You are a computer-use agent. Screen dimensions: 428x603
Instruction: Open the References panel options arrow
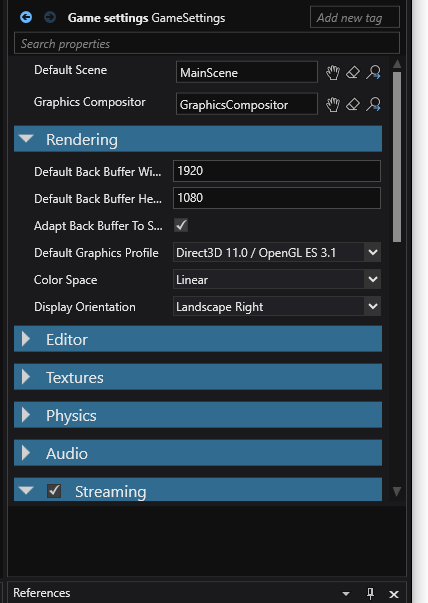[x=346, y=594]
